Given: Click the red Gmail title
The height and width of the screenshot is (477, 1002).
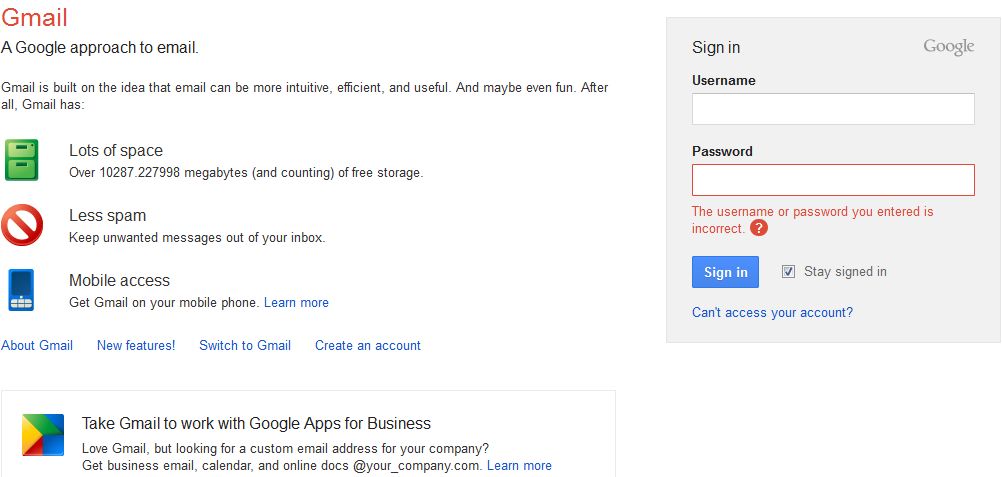Looking at the screenshot, I should [x=34, y=17].
